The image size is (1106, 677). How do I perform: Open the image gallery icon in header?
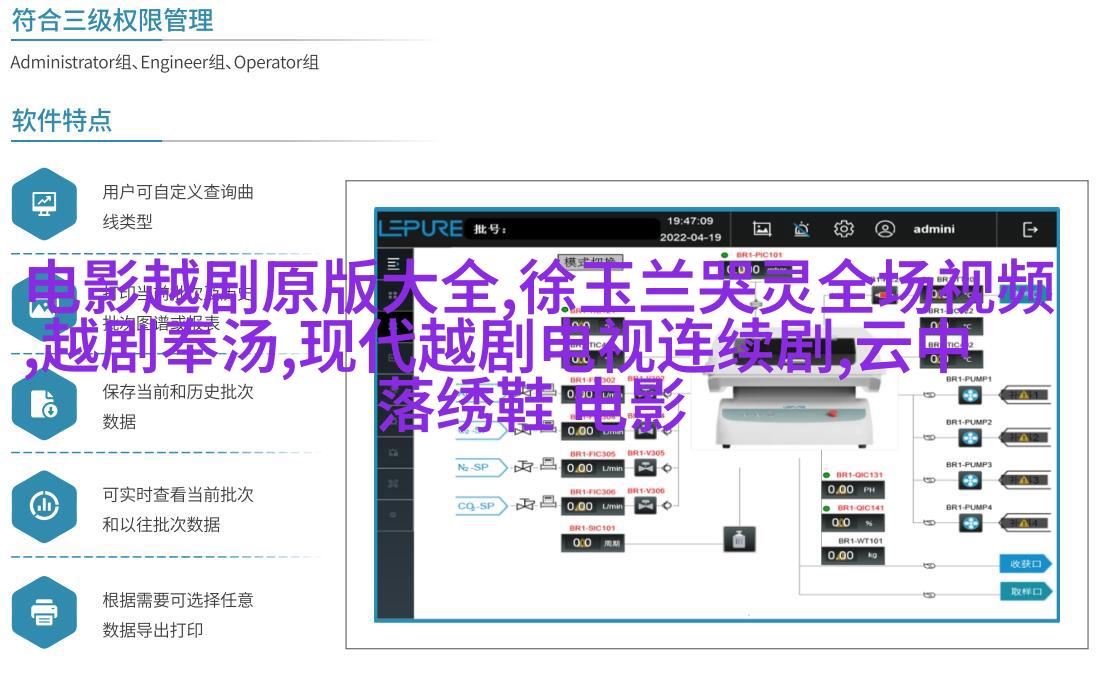(762, 229)
